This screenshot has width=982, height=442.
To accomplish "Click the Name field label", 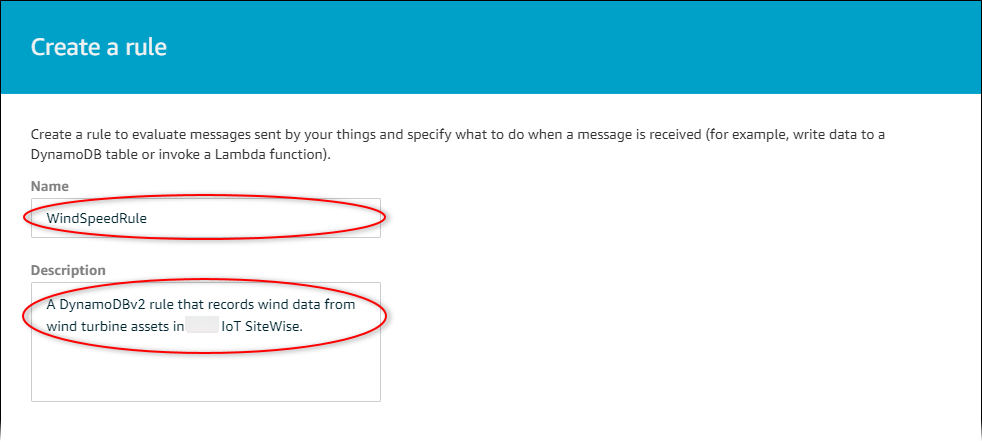I will [x=50, y=186].
